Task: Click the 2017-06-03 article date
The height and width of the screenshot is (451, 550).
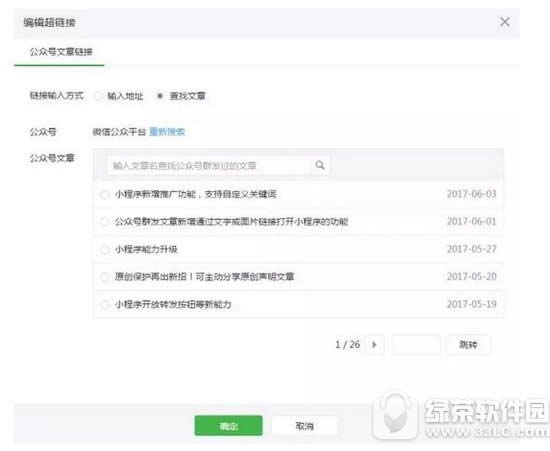Action: [472, 194]
